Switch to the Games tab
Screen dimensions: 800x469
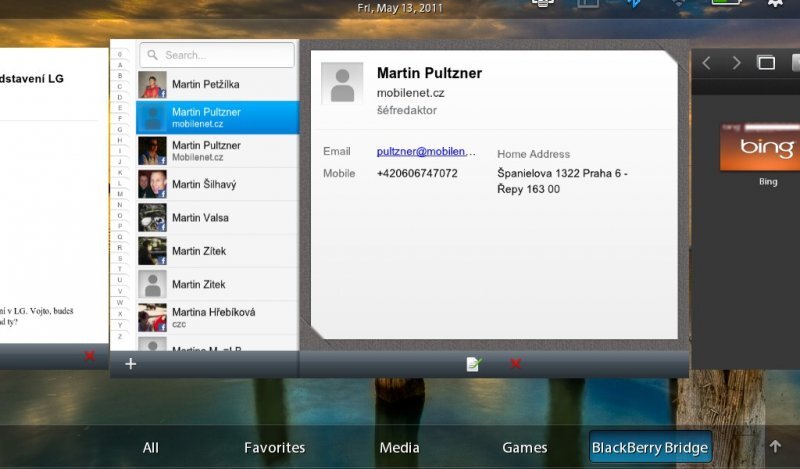click(x=524, y=448)
